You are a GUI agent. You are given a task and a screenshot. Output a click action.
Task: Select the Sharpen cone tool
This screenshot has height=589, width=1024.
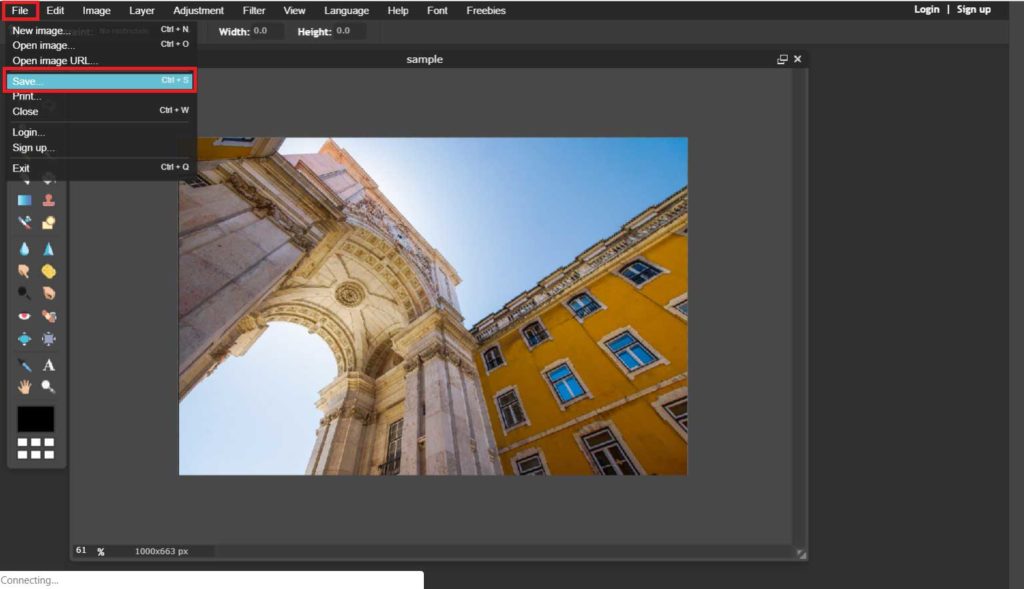tap(48, 249)
